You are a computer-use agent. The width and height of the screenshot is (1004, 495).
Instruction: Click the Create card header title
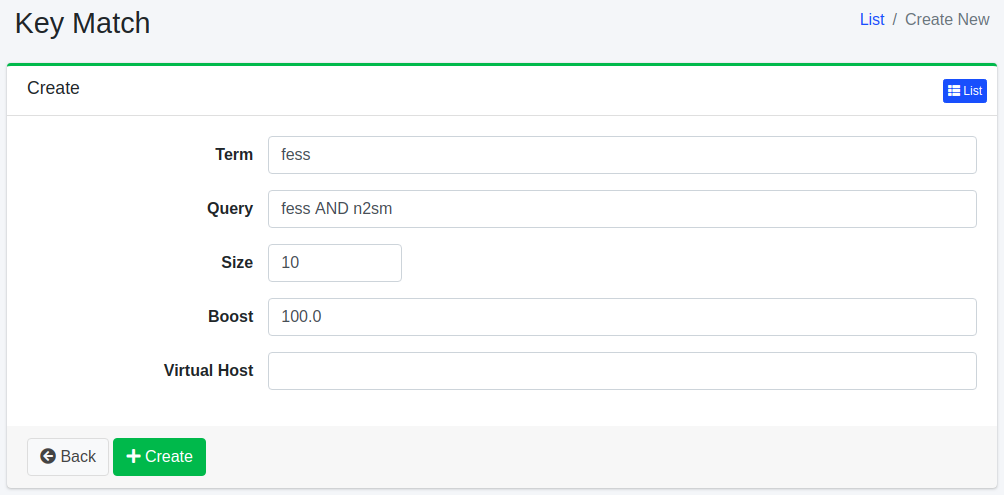[53, 88]
